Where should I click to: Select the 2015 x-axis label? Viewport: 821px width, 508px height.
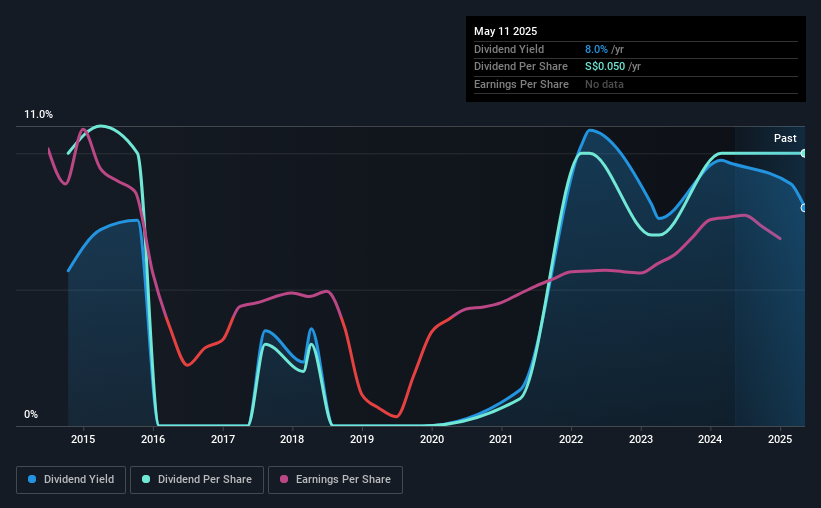pos(83,439)
